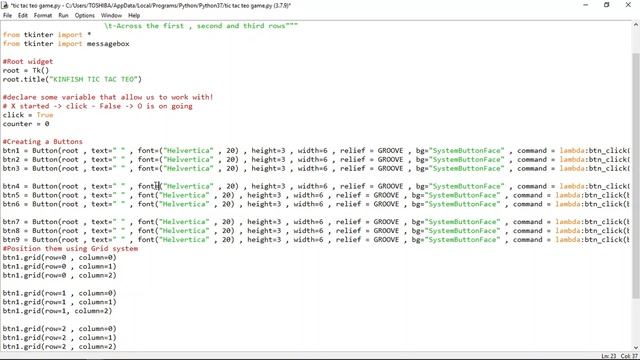Click the IDLE file icon in title bar
Viewport: 640px width, 360px height.
coord(5,5)
